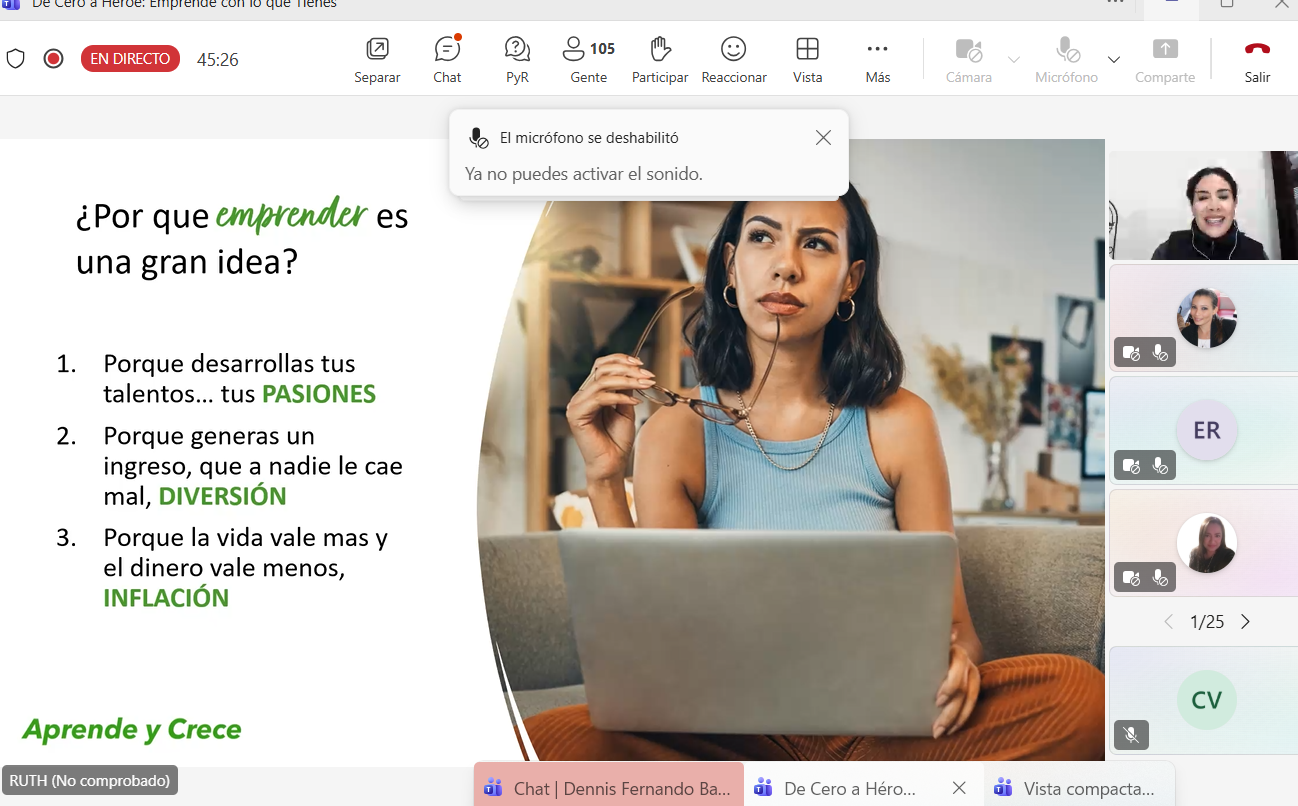Toggle the Micrófono mute button

pyautogui.click(x=1067, y=59)
